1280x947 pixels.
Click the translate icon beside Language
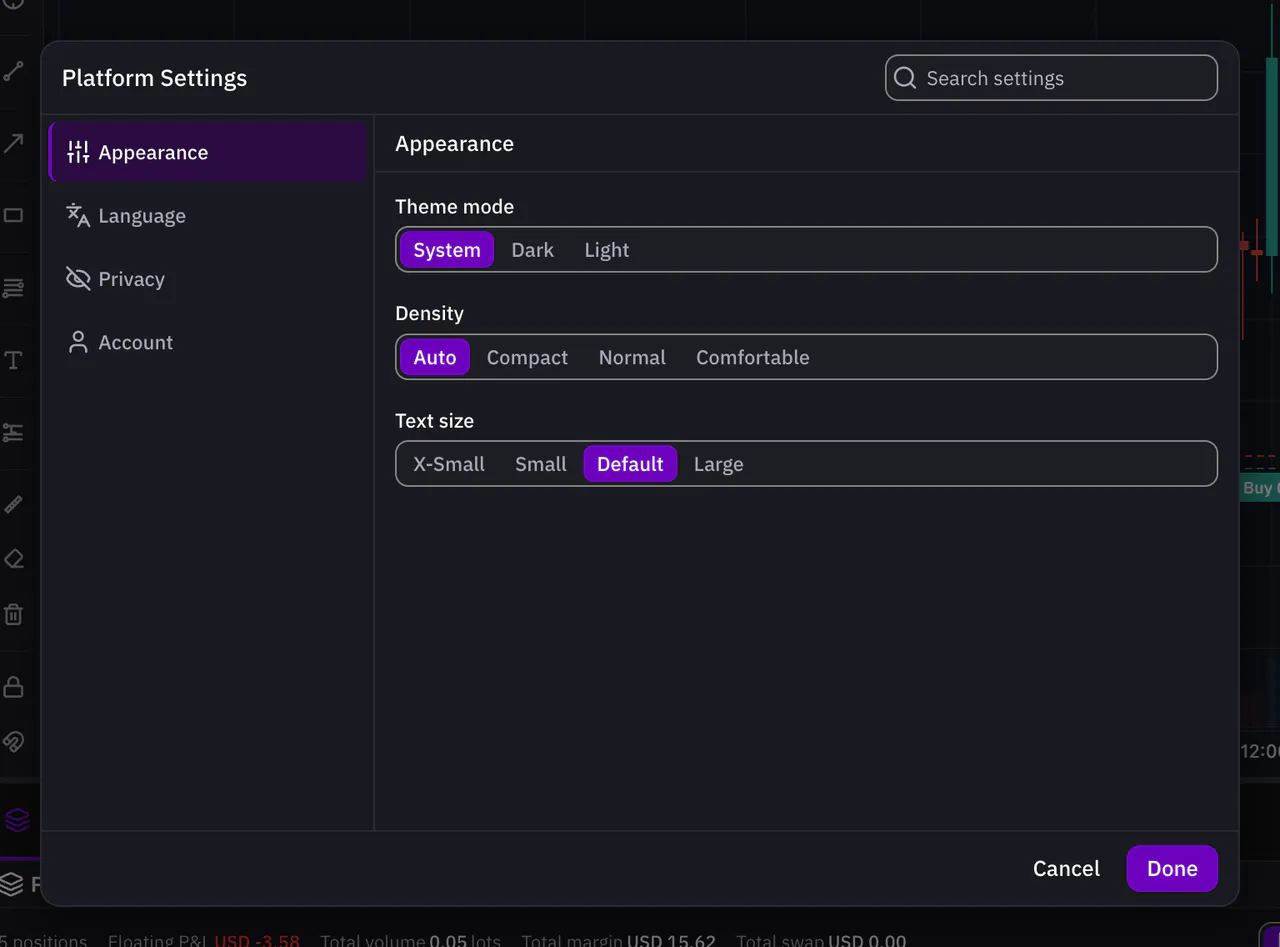(x=78, y=215)
